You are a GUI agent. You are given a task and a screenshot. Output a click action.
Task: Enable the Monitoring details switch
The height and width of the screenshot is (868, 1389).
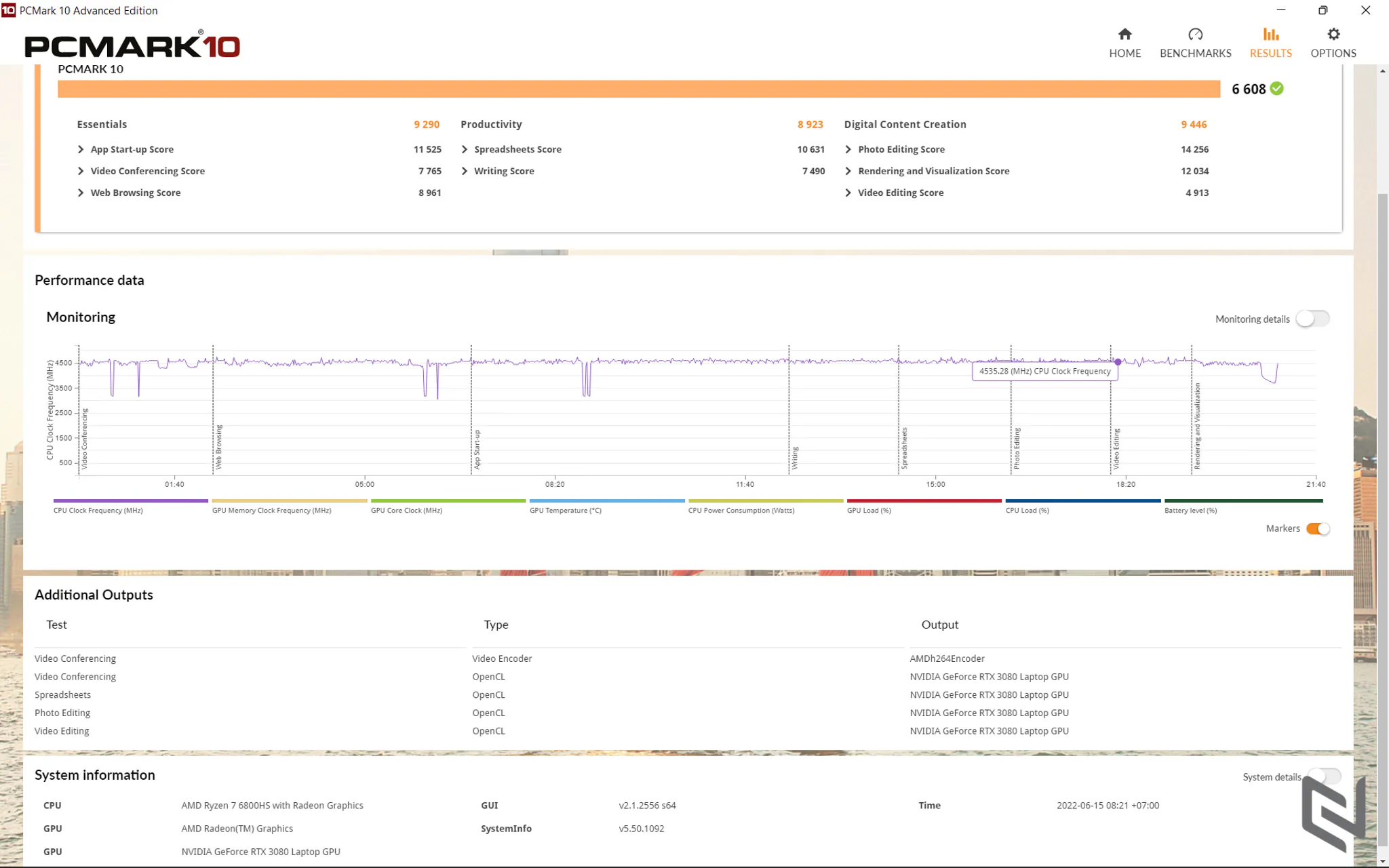tap(1312, 319)
